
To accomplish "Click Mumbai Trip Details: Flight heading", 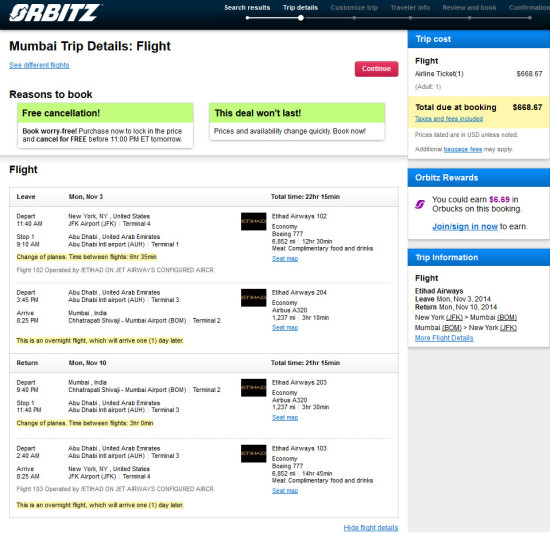I will [x=90, y=46].
